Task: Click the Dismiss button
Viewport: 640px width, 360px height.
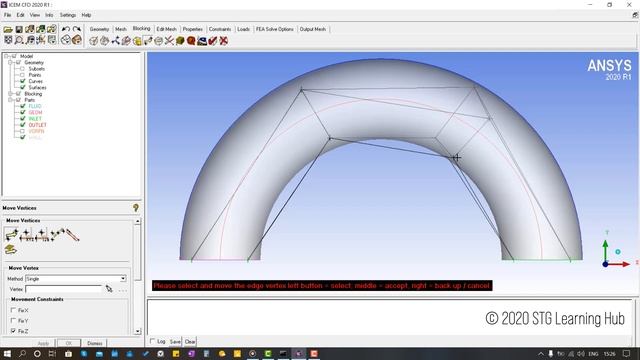Action: pyautogui.click(x=95, y=343)
